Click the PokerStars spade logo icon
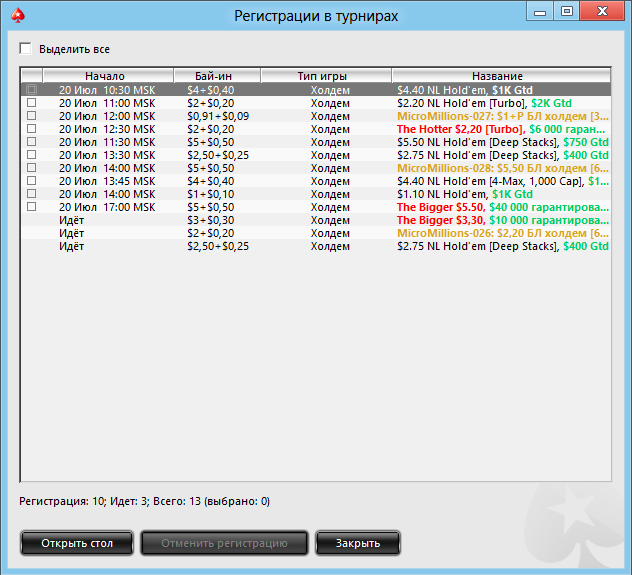Screen dimensions: 632x575 coord(18,15)
